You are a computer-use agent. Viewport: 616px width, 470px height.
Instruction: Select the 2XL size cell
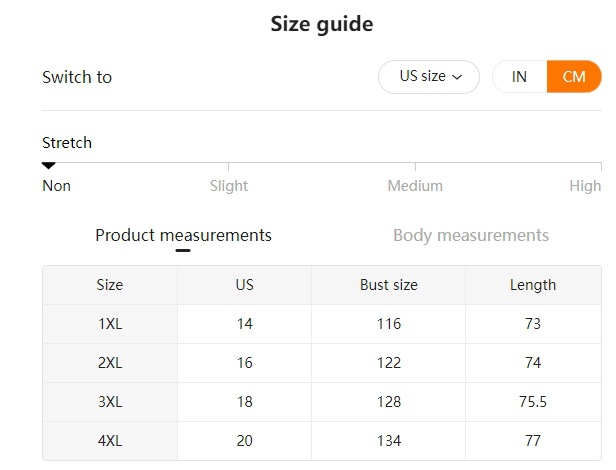click(x=110, y=363)
